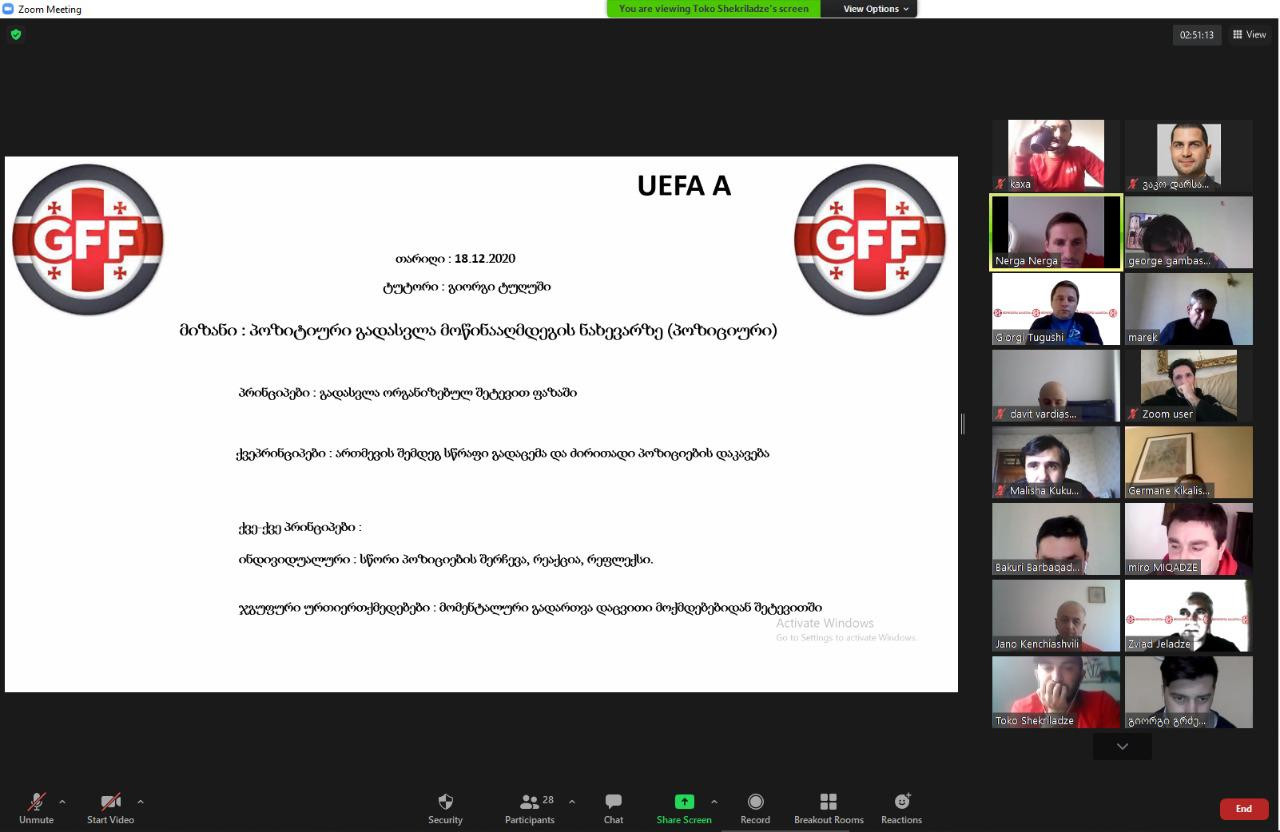
Task: Expand share options arrow beside Share Screen
Action: coord(714,802)
